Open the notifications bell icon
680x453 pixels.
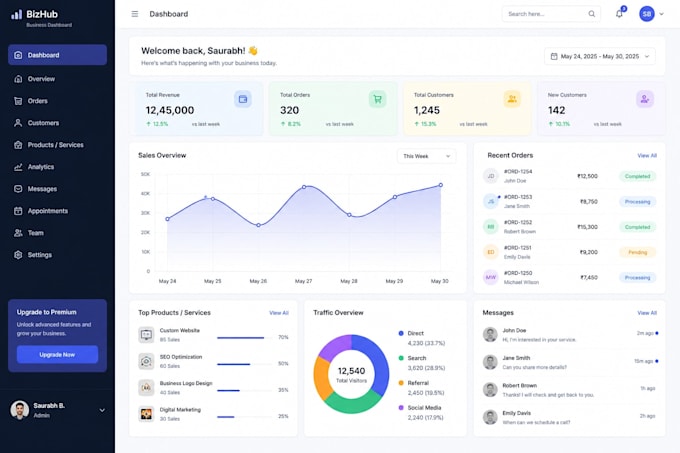[x=619, y=14]
